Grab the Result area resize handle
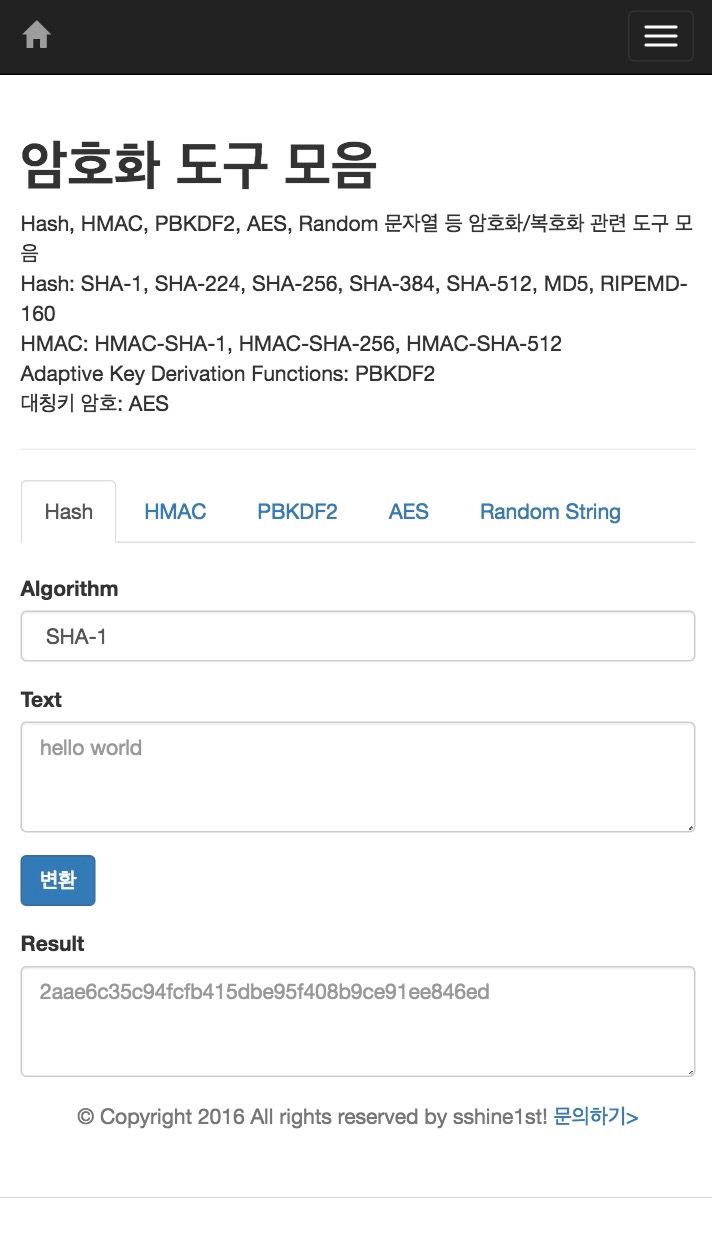 [x=688, y=1069]
